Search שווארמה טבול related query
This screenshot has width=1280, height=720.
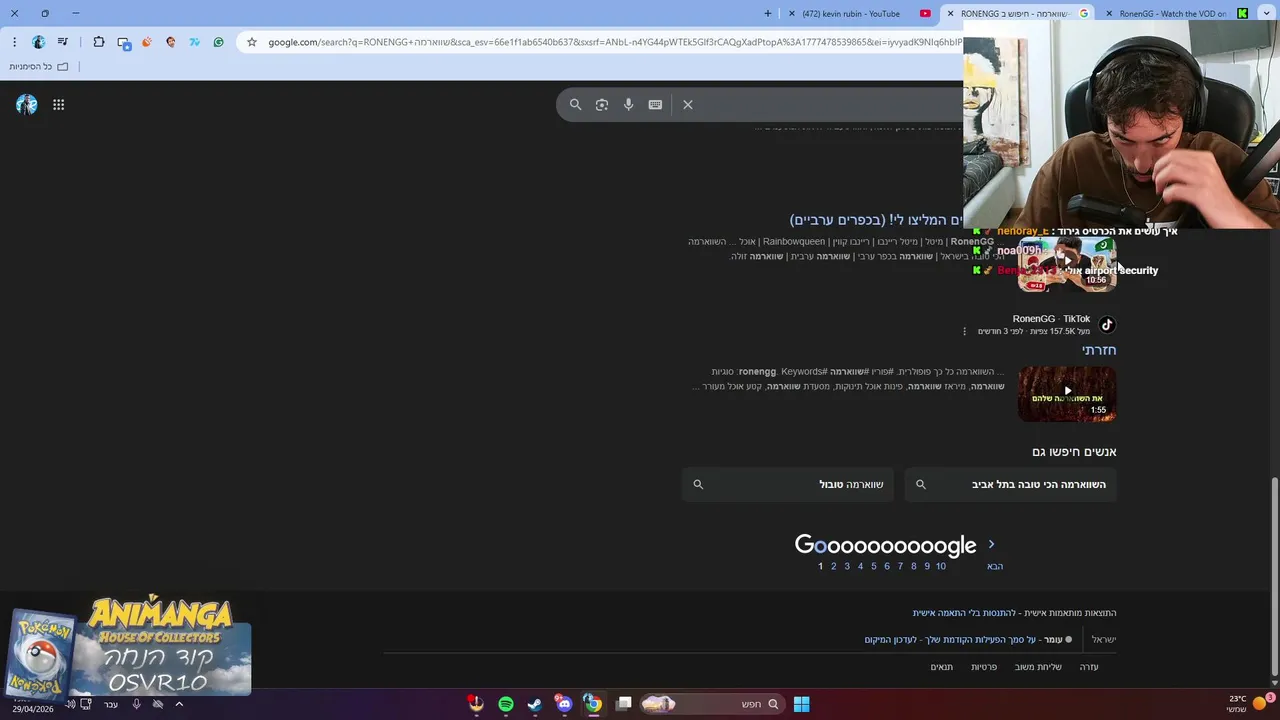click(x=788, y=484)
